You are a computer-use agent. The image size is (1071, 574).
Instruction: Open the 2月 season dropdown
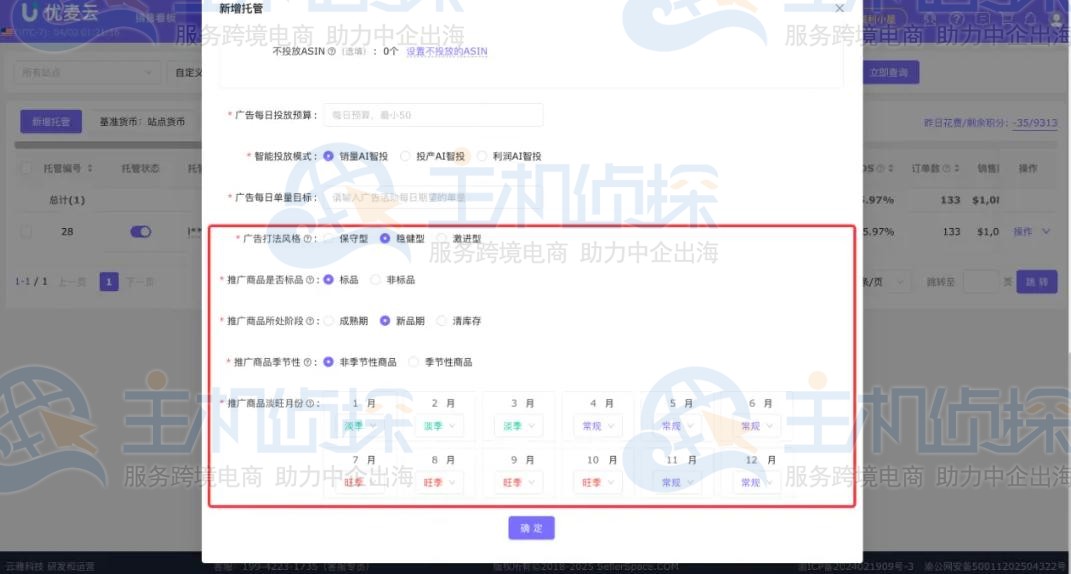coord(441,426)
